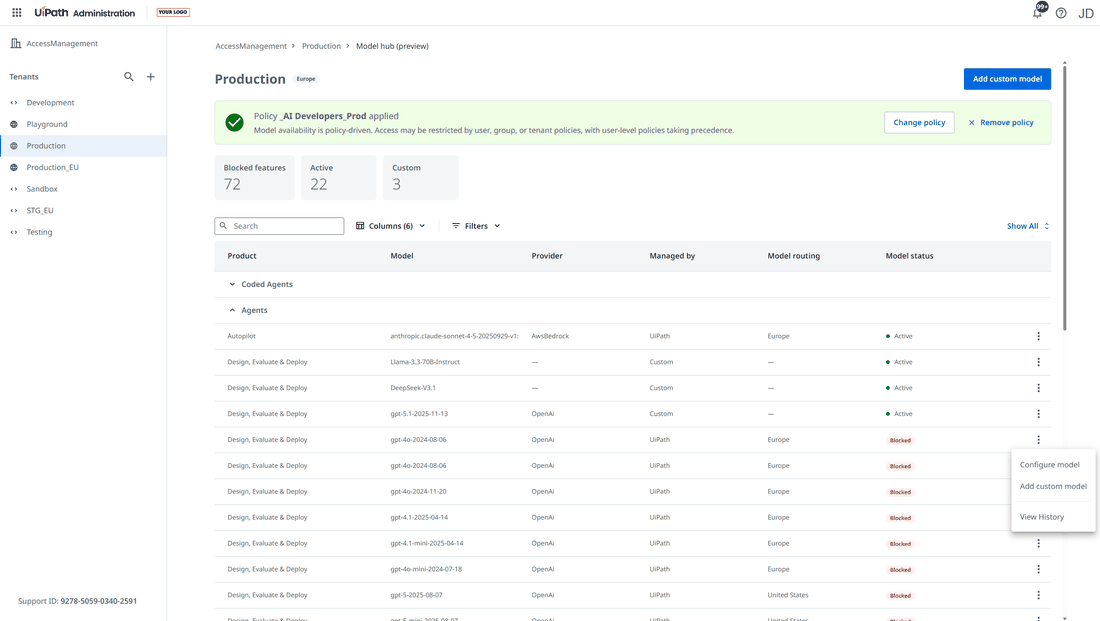Click the Change policy button
The image size is (1100, 621).
click(919, 122)
